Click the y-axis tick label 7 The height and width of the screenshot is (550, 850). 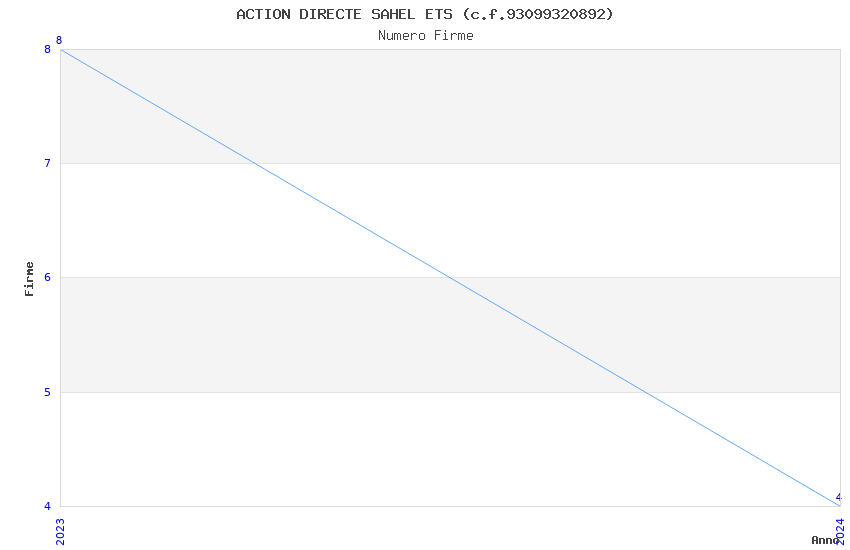pos(47,163)
